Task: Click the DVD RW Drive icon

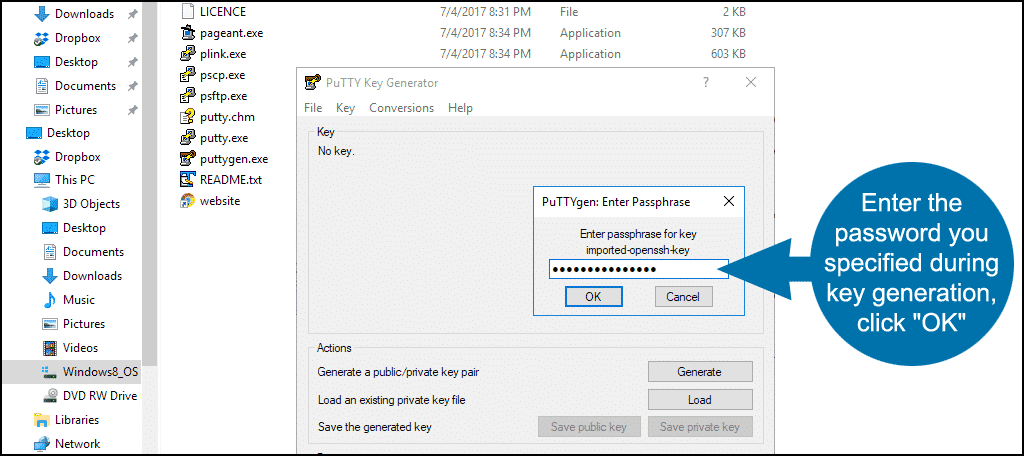Action: click(50, 395)
